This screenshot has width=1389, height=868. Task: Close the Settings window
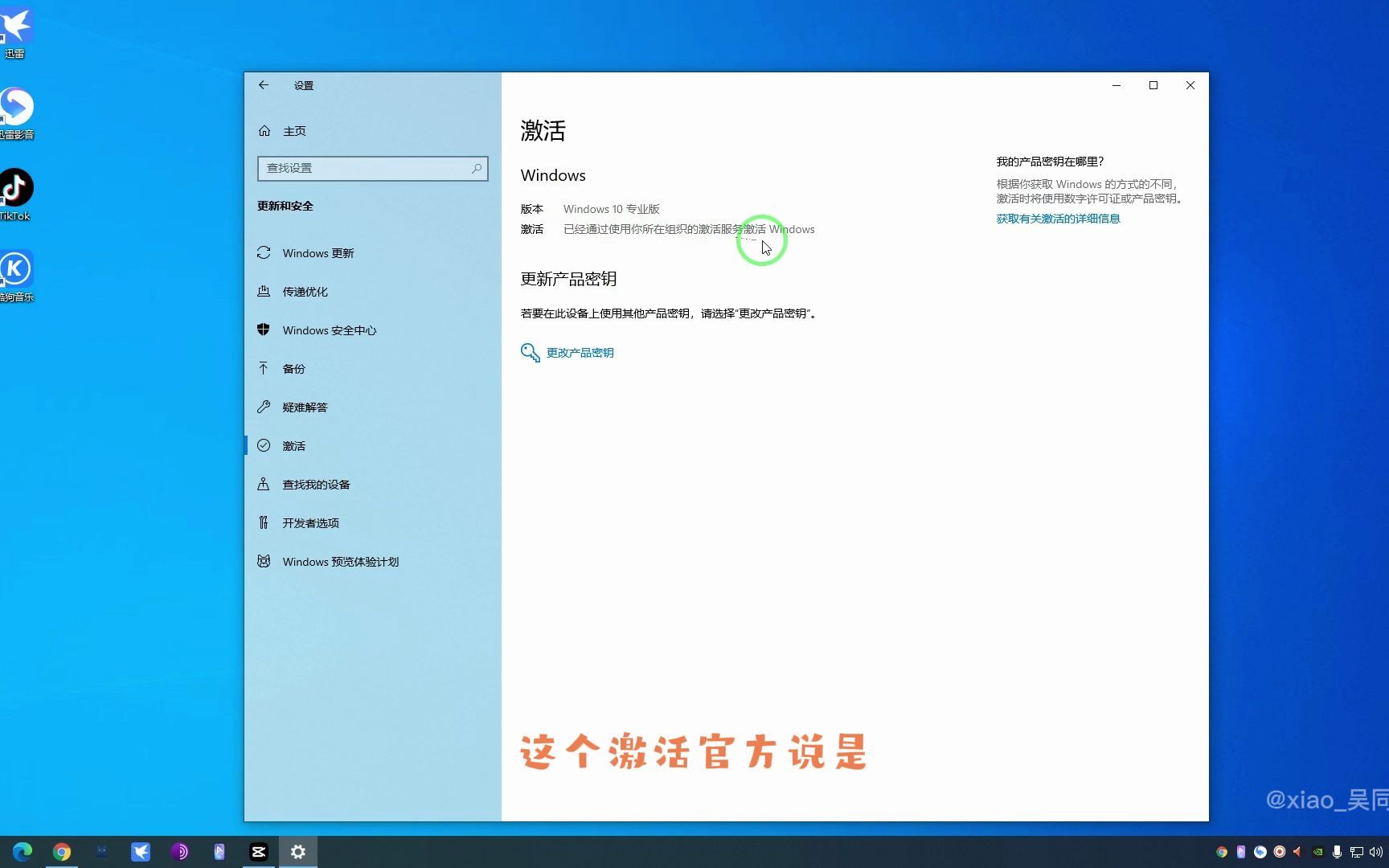pos(1190,85)
